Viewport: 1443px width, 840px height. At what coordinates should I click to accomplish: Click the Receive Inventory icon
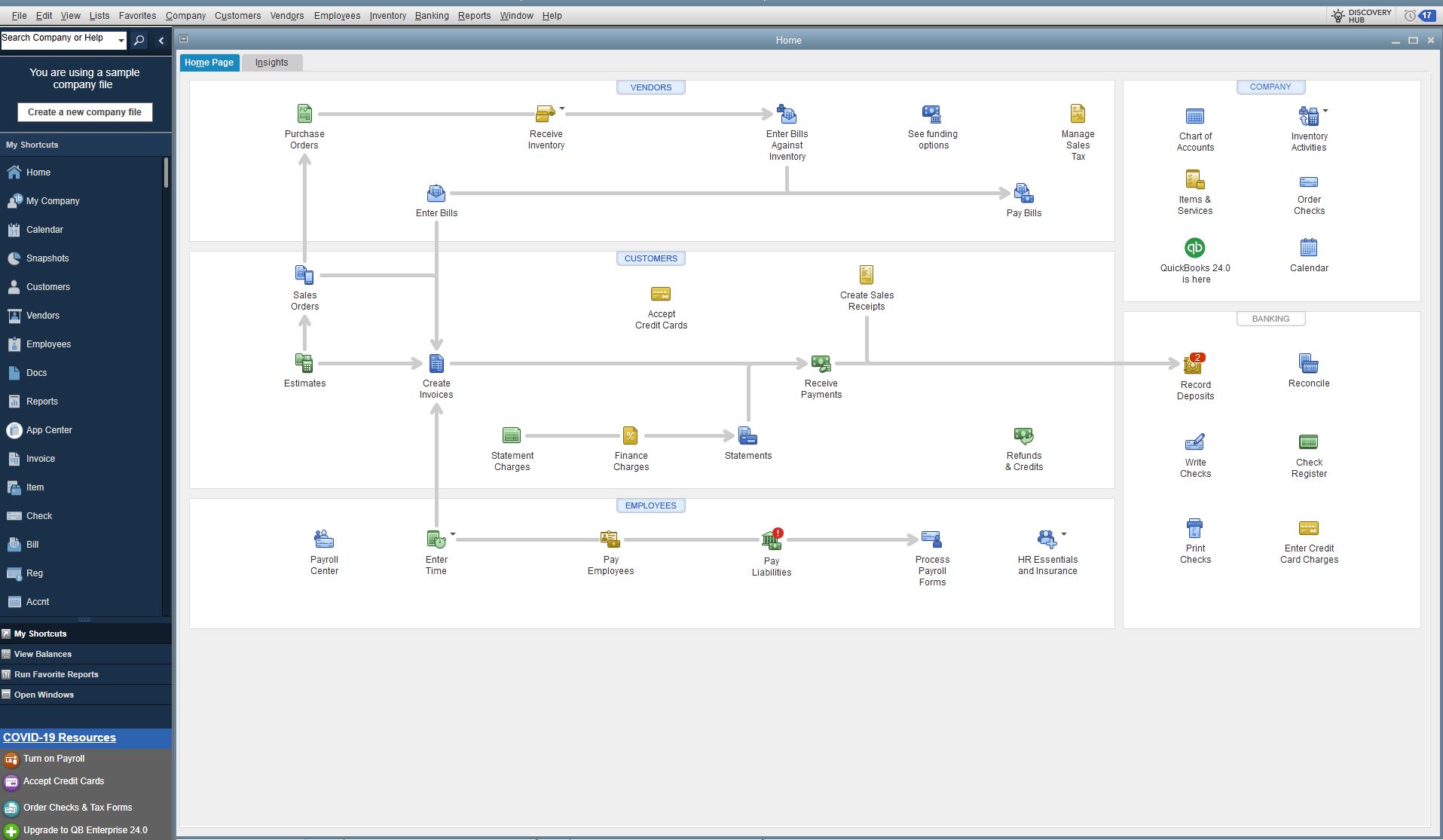coord(545,114)
